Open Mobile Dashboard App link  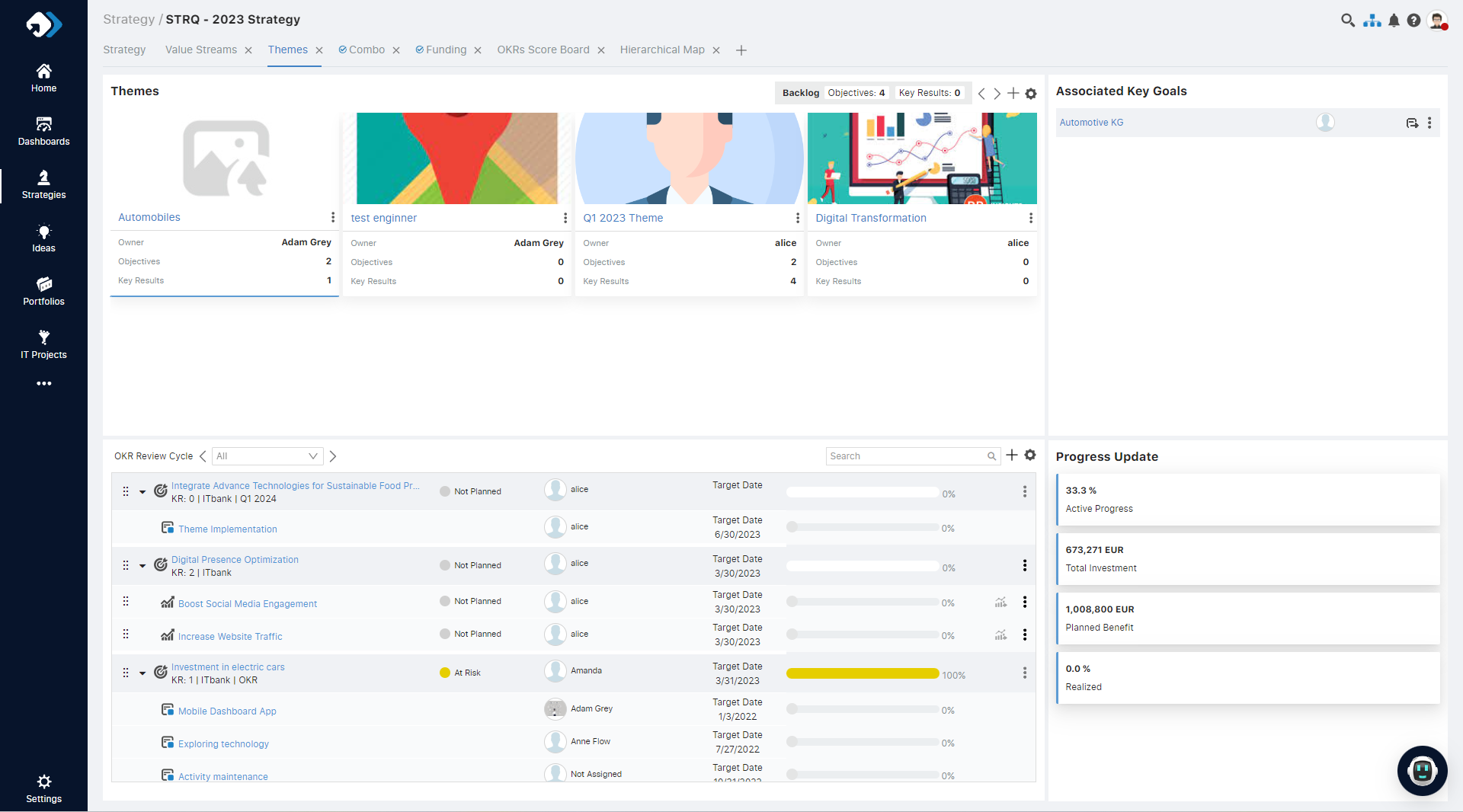pos(227,711)
